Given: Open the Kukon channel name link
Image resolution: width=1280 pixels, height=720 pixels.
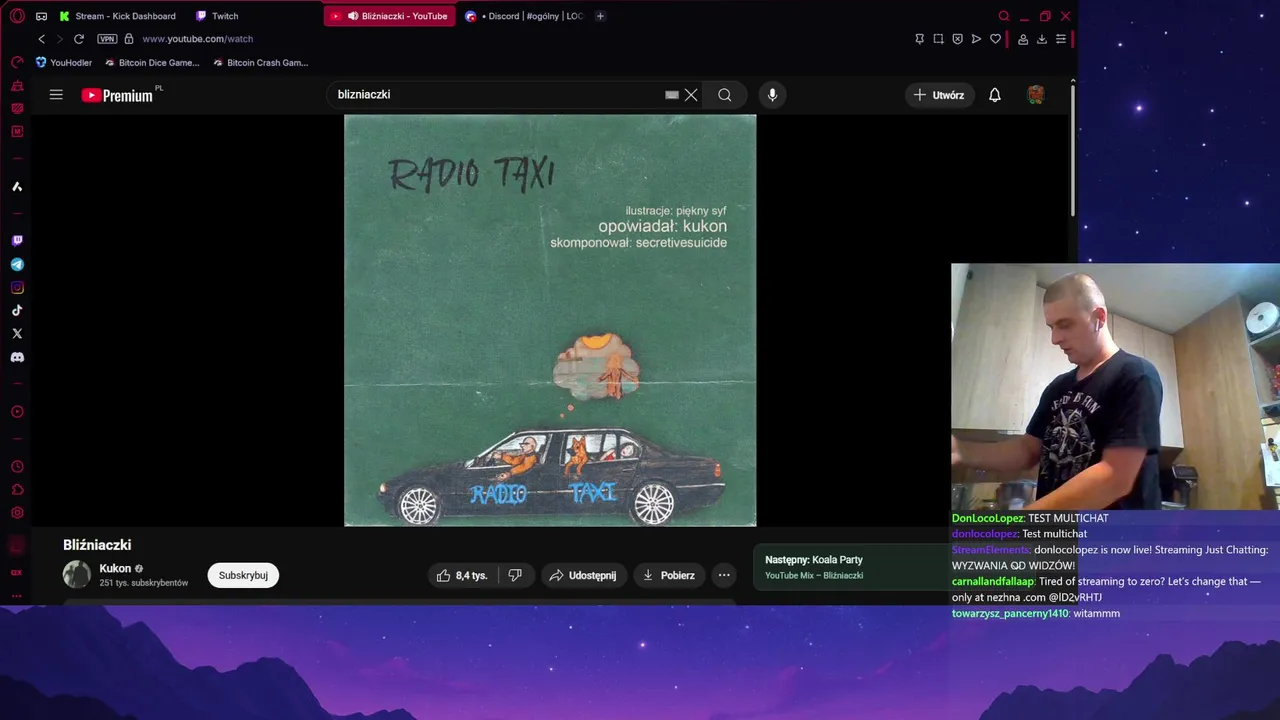Looking at the screenshot, I should (115, 568).
